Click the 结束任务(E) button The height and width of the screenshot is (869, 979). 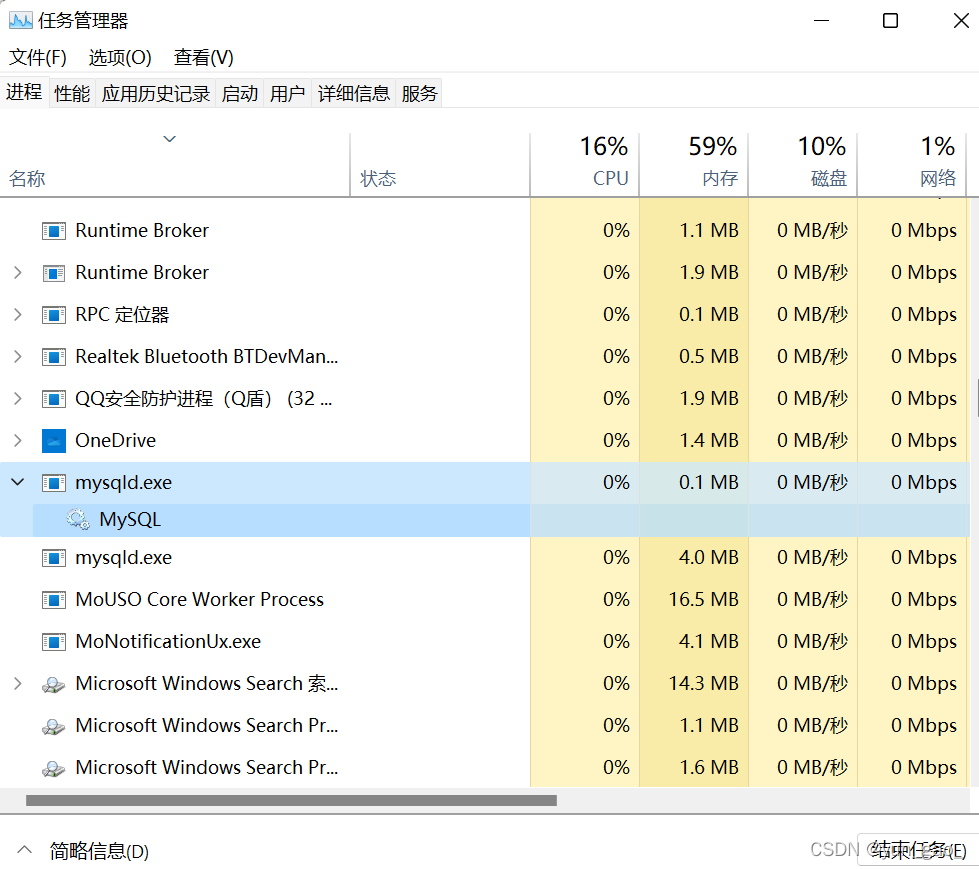917,850
